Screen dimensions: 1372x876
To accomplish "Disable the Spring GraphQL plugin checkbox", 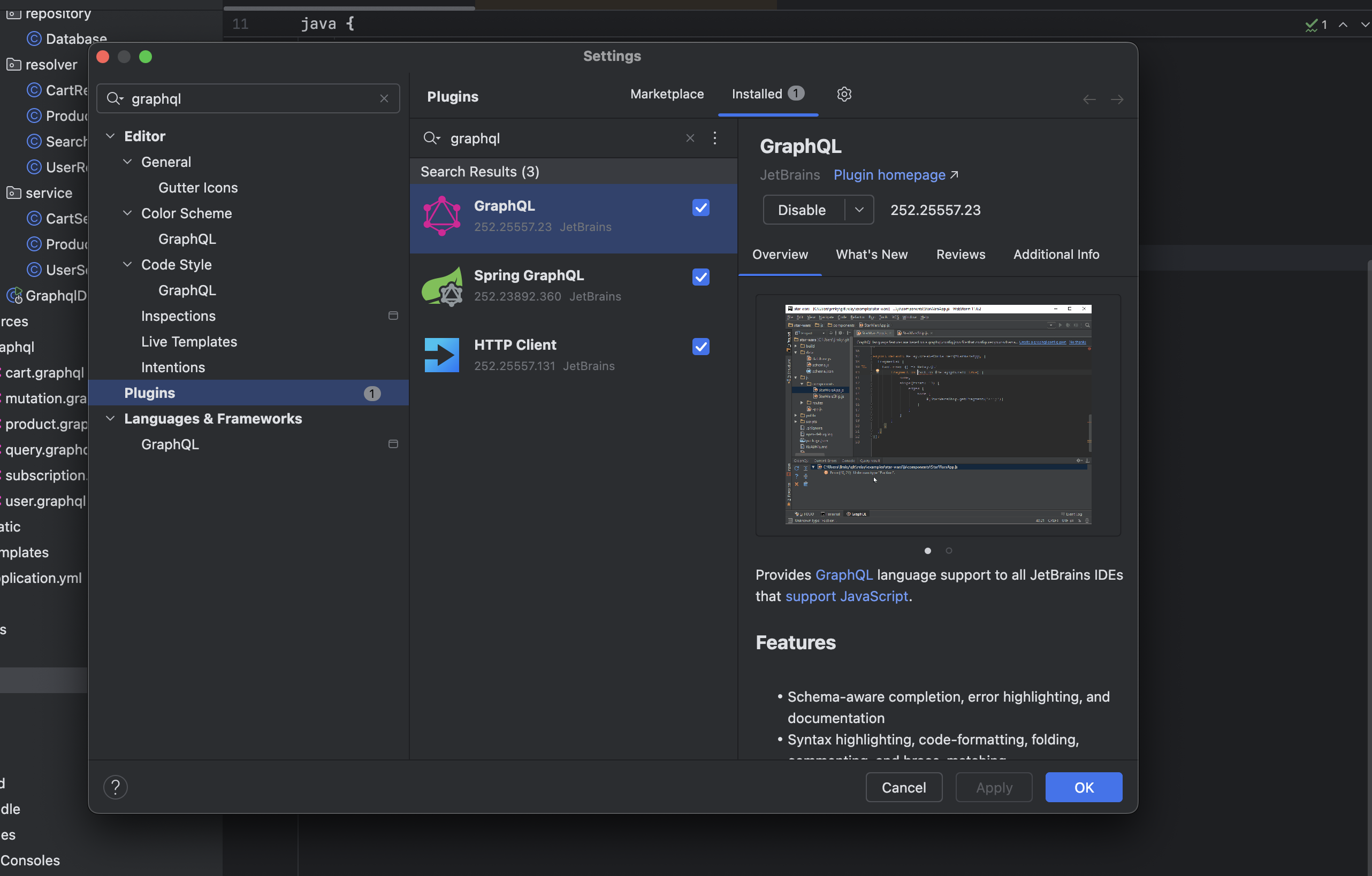I will (x=701, y=277).
